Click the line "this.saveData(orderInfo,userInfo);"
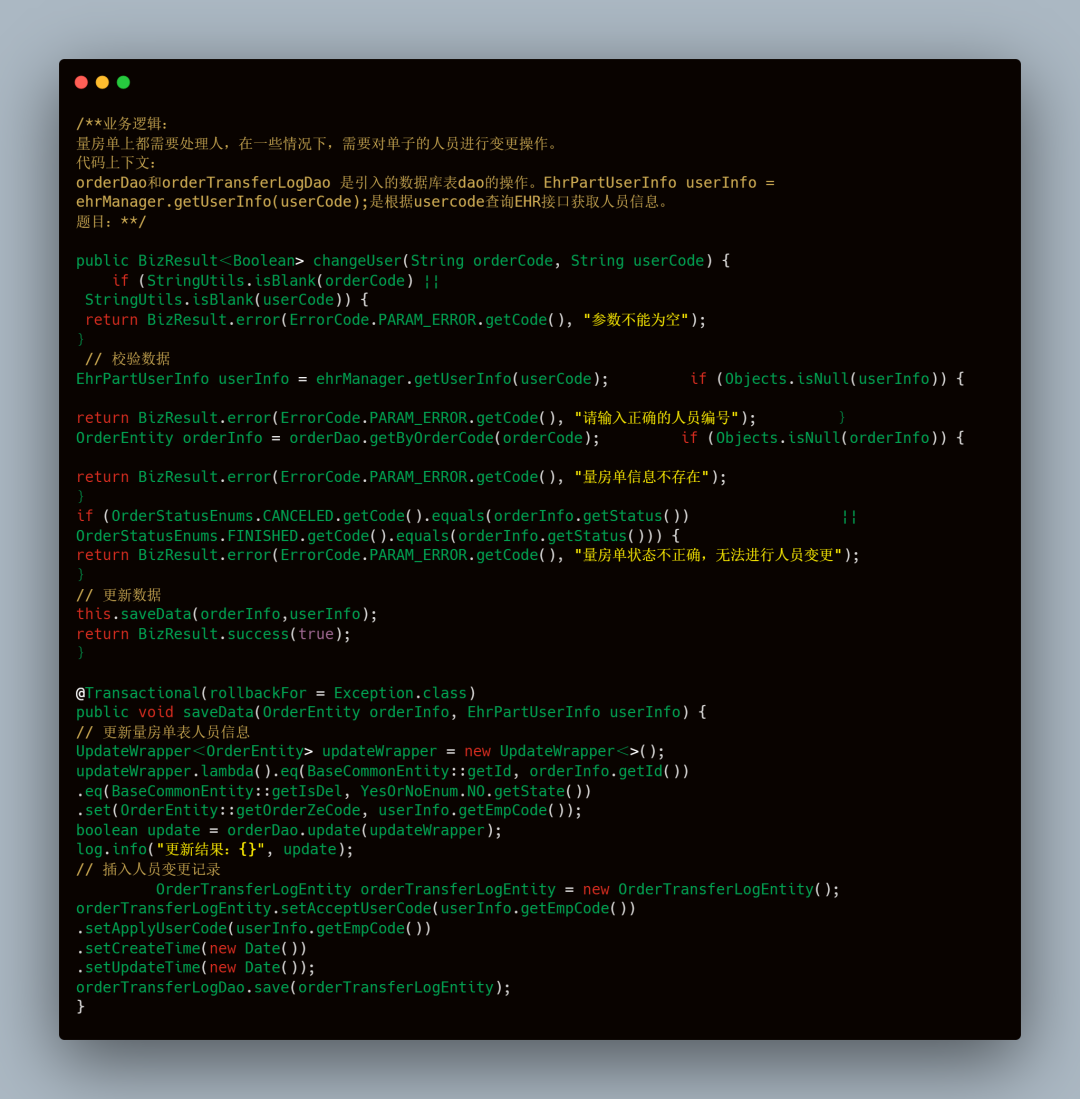 (x=226, y=615)
